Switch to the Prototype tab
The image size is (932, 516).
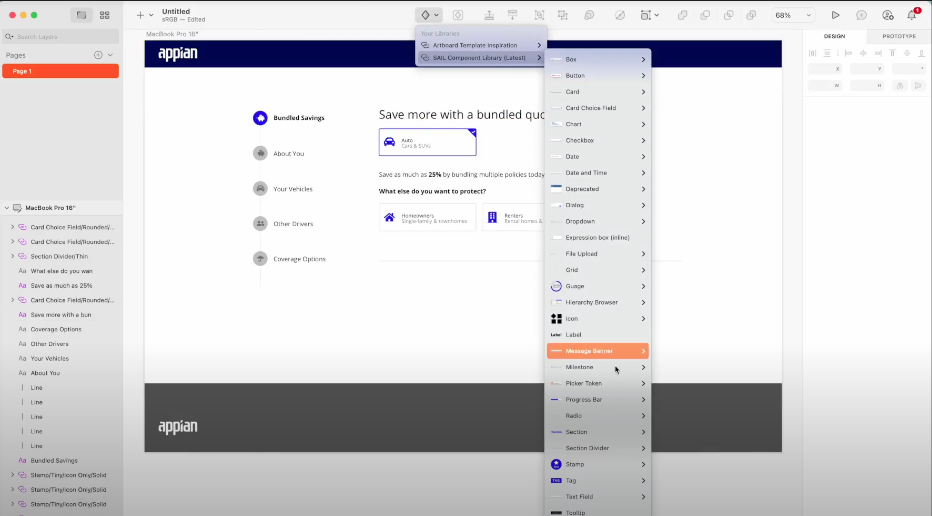898,36
